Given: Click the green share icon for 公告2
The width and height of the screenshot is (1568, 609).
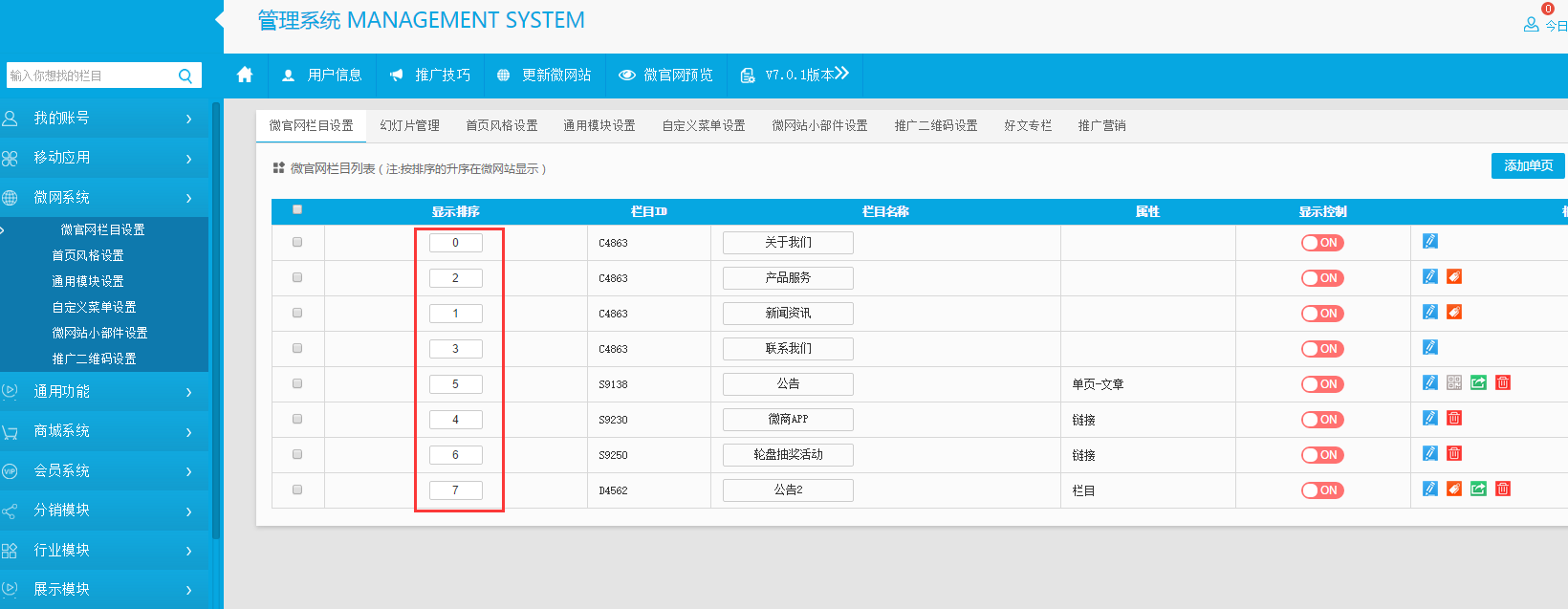Looking at the screenshot, I should point(1478,489).
